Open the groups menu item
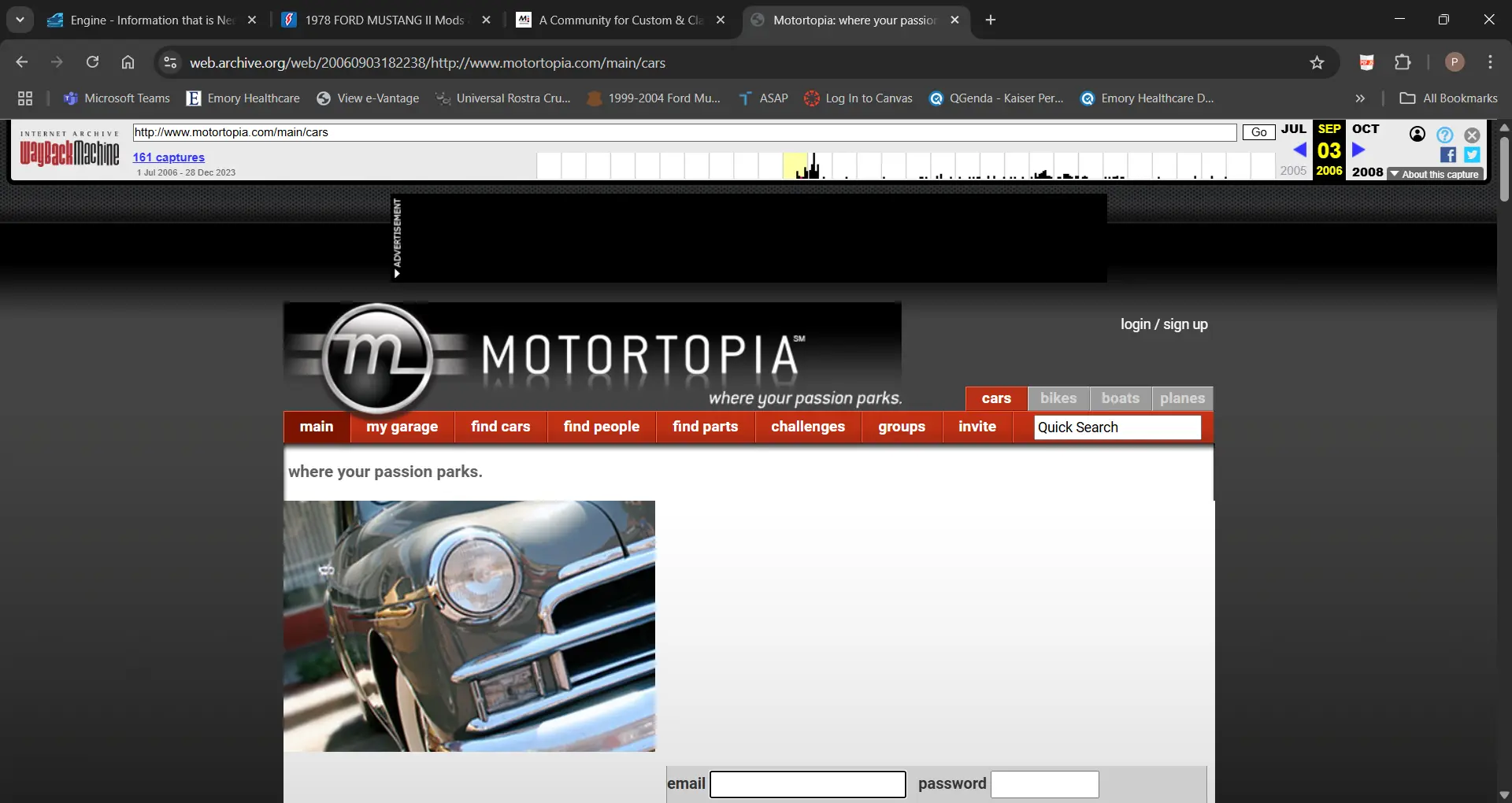The height and width of the screenshot is (803, 1512). click(902, 427)
